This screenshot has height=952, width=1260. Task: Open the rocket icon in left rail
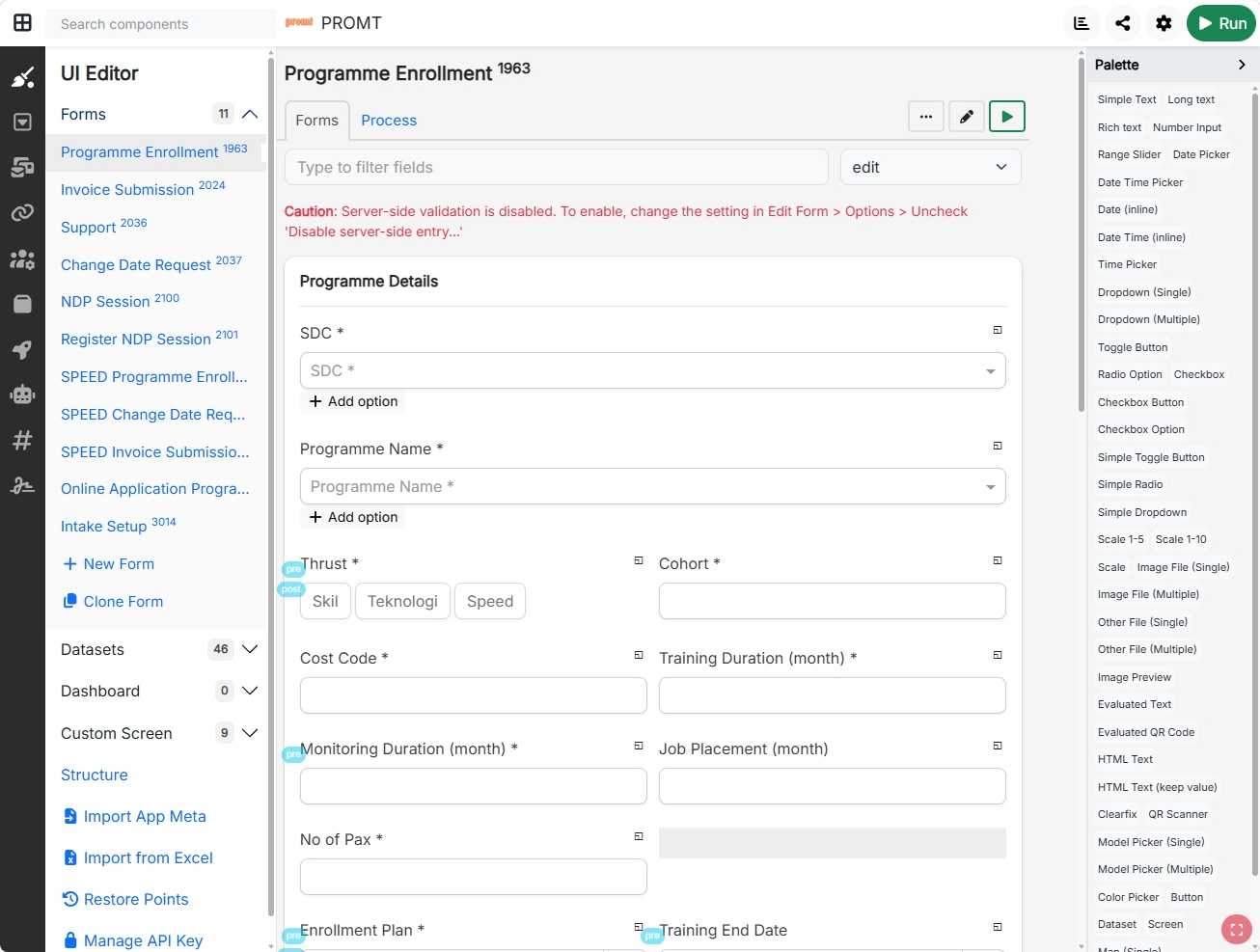[22, 349]
